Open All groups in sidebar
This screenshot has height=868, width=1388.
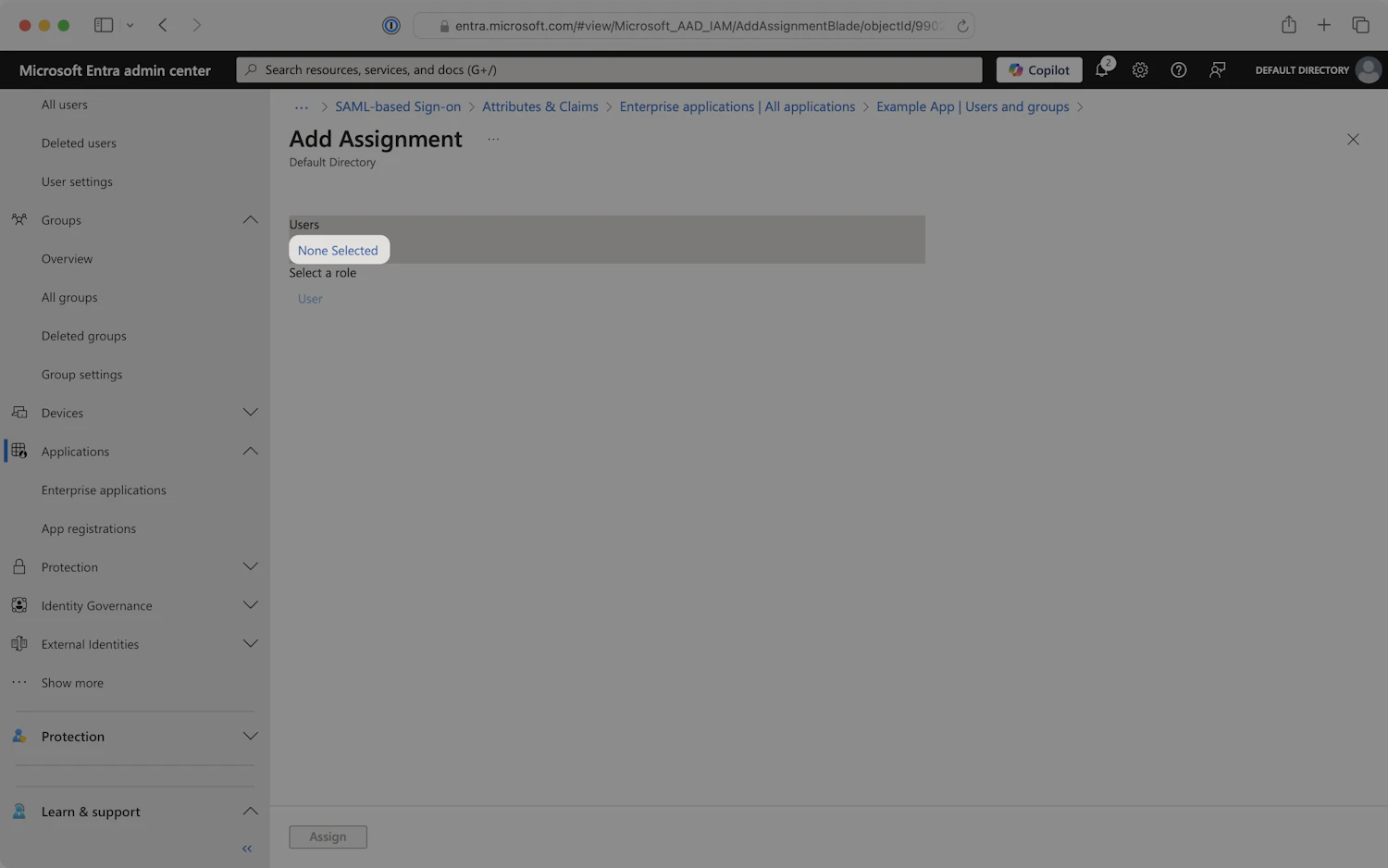69,298
